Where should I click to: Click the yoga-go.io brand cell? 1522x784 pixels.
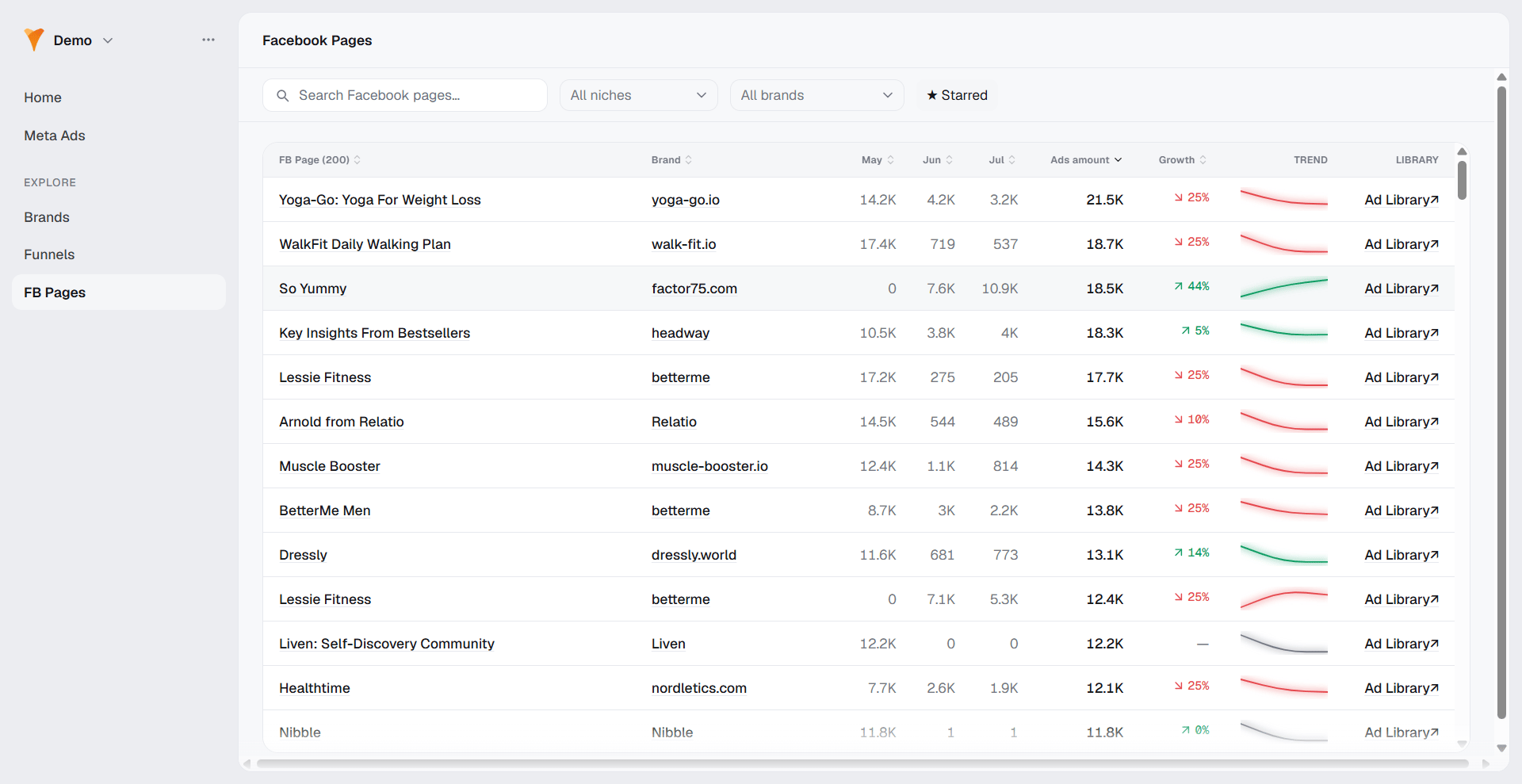pyautogui.click(x=685, y=200)
